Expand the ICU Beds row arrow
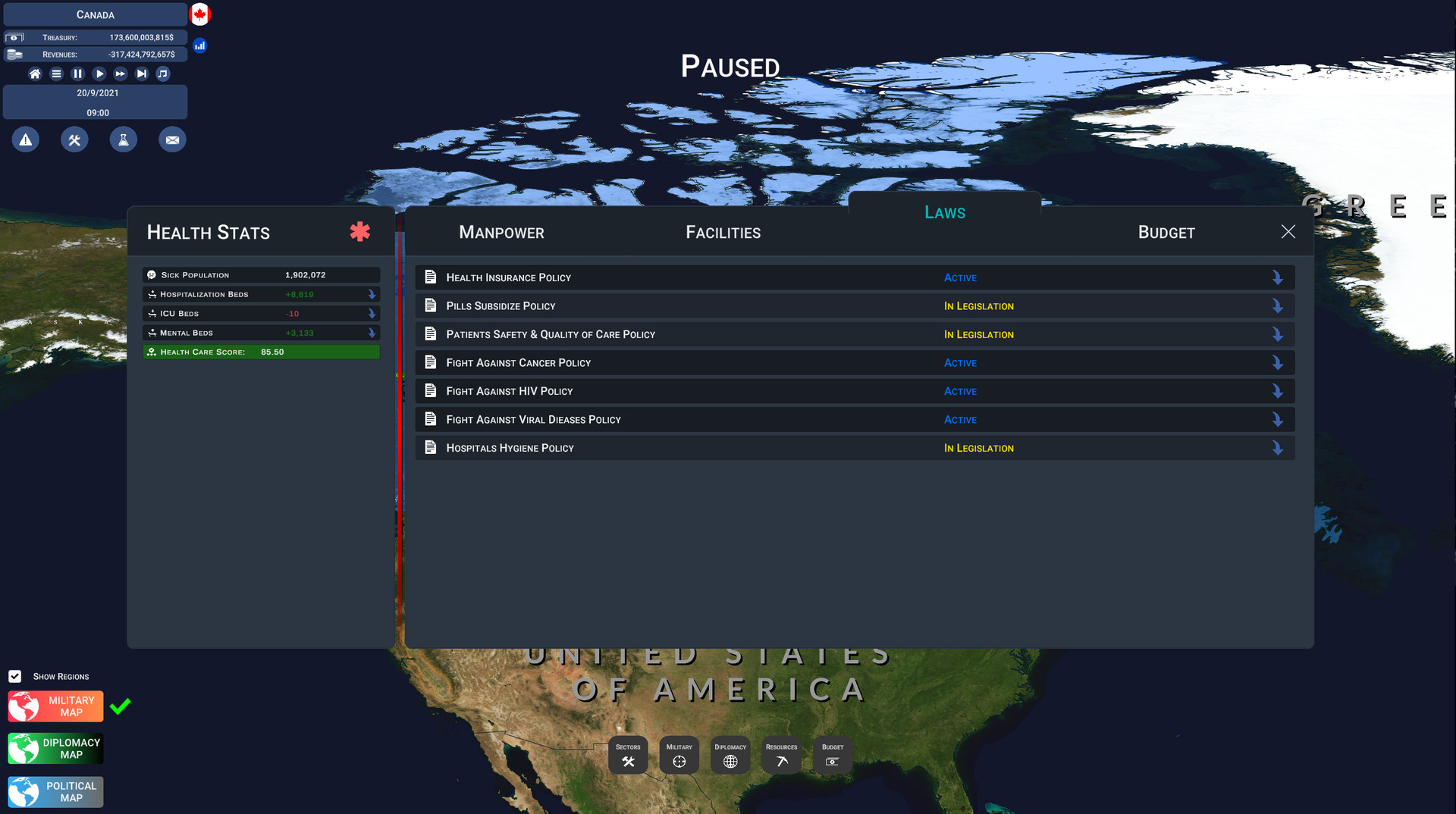The image size is (1456, 814). [372, 314]
